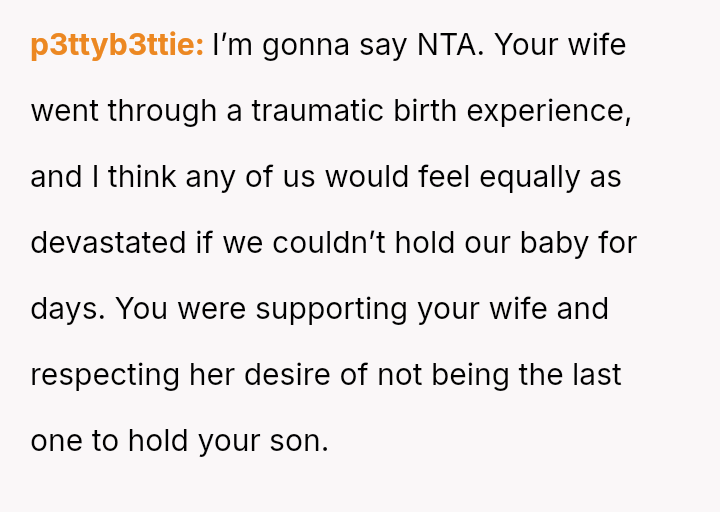Click the p3ttyb3ttie username link
Viewport: 720px width, 512px height.
coord(117,45)
